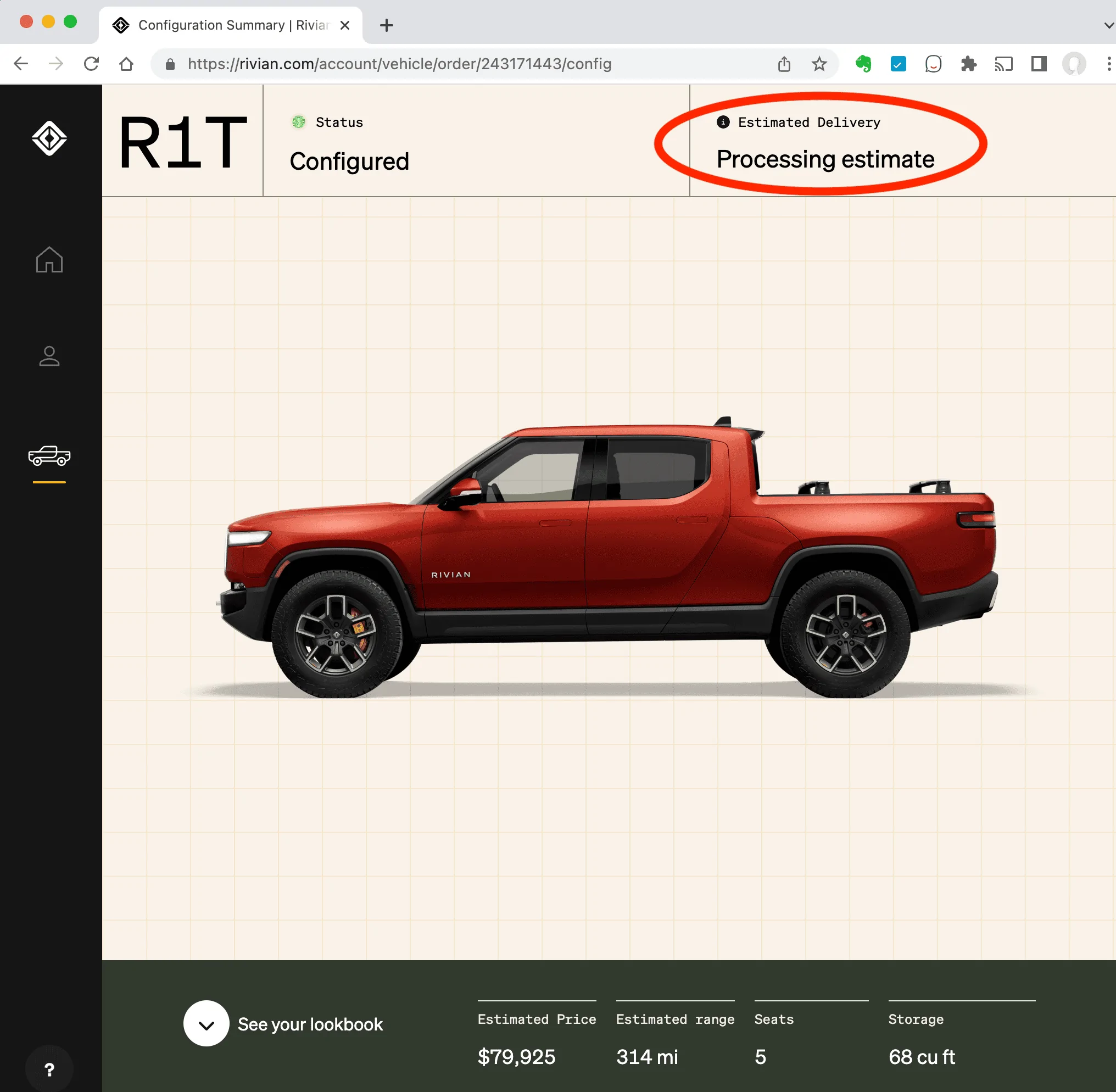
Task: Click the Configured status text
Action: tap(349, 161)
